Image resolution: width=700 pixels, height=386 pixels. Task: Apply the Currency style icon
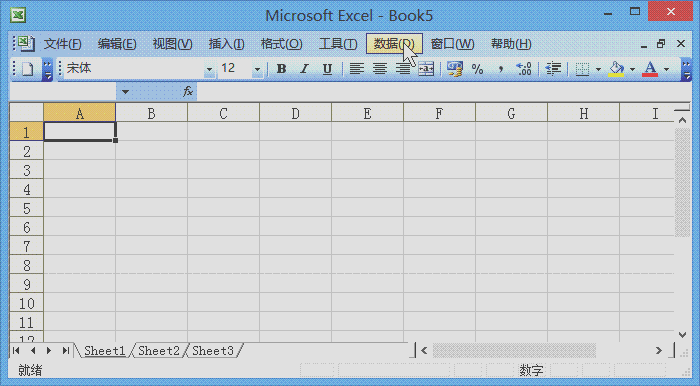(455, 69)
